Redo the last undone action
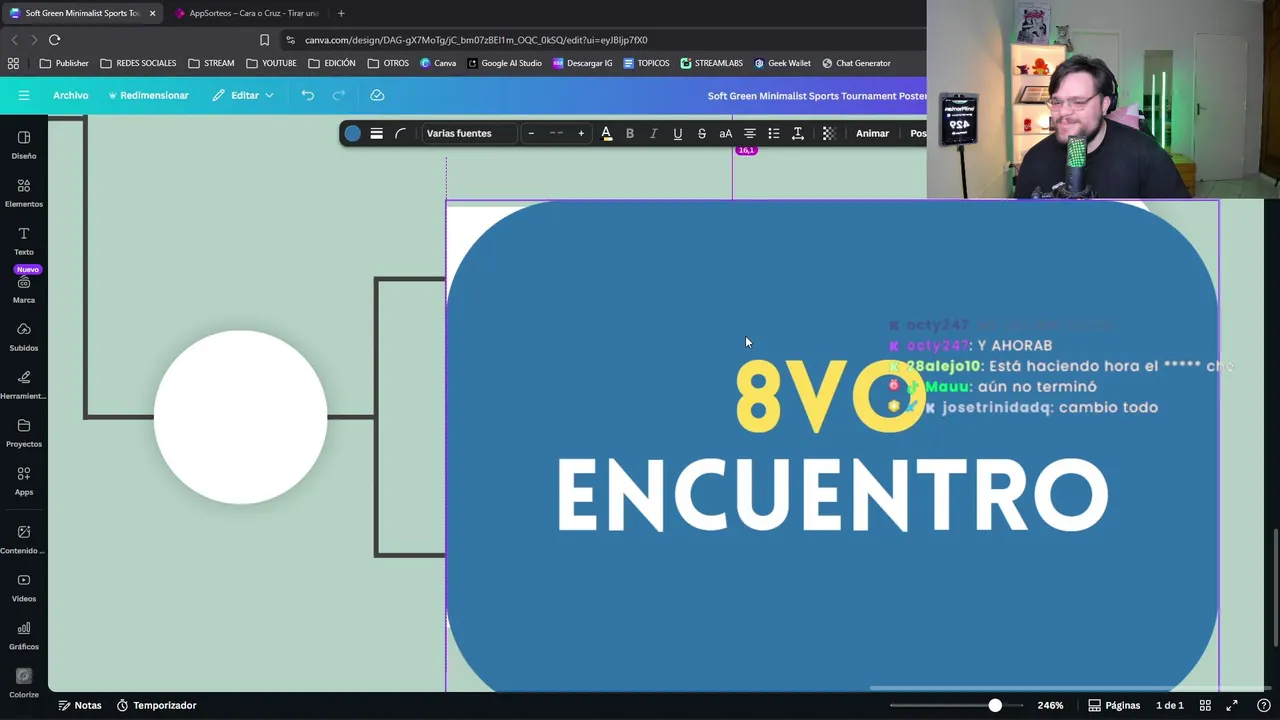The height and width of the screenshot is (720, 1280). point(339,95)
